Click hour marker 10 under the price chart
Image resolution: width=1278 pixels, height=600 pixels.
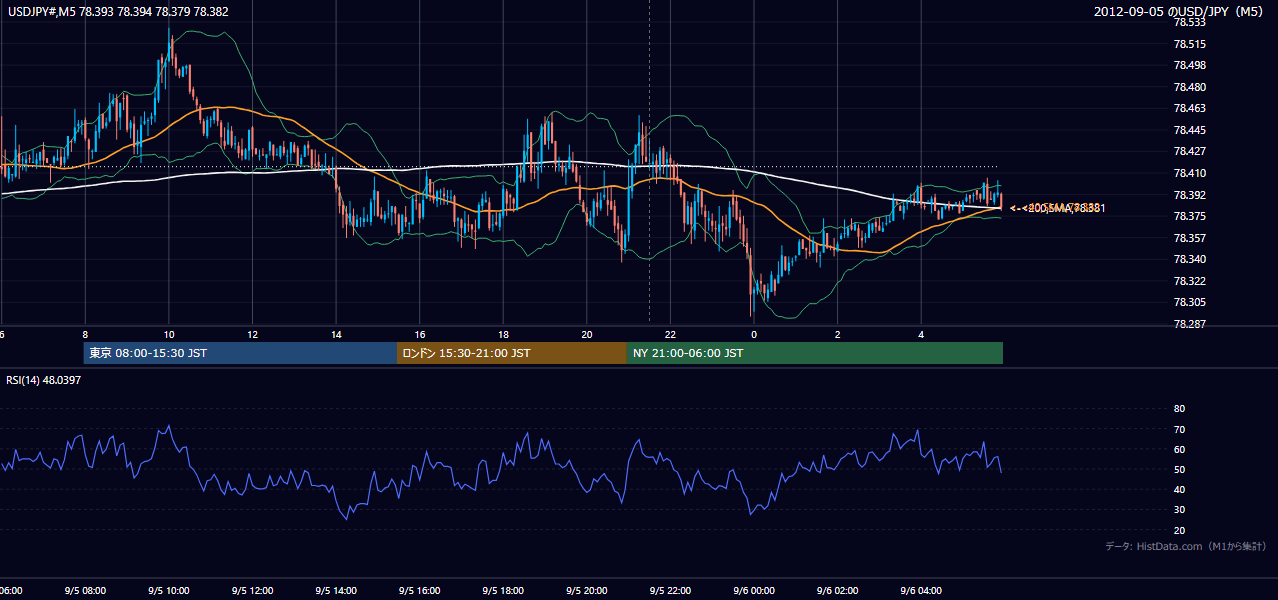click(x=169, y=335)
